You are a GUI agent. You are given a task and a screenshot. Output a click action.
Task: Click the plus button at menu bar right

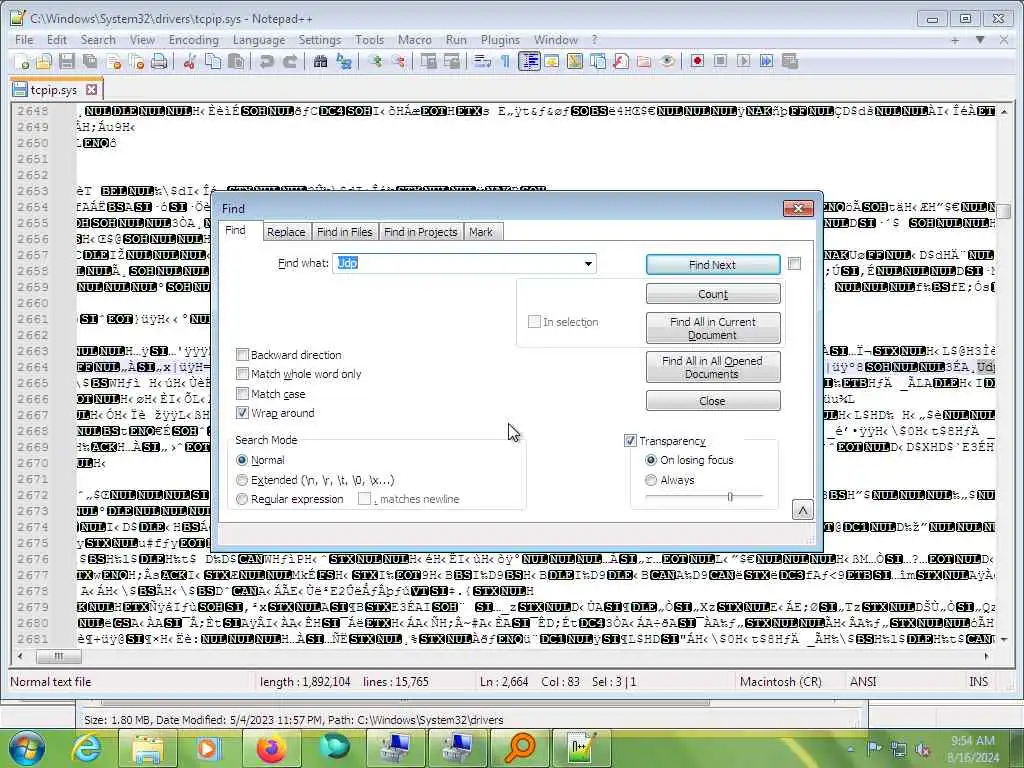point(955,40)
